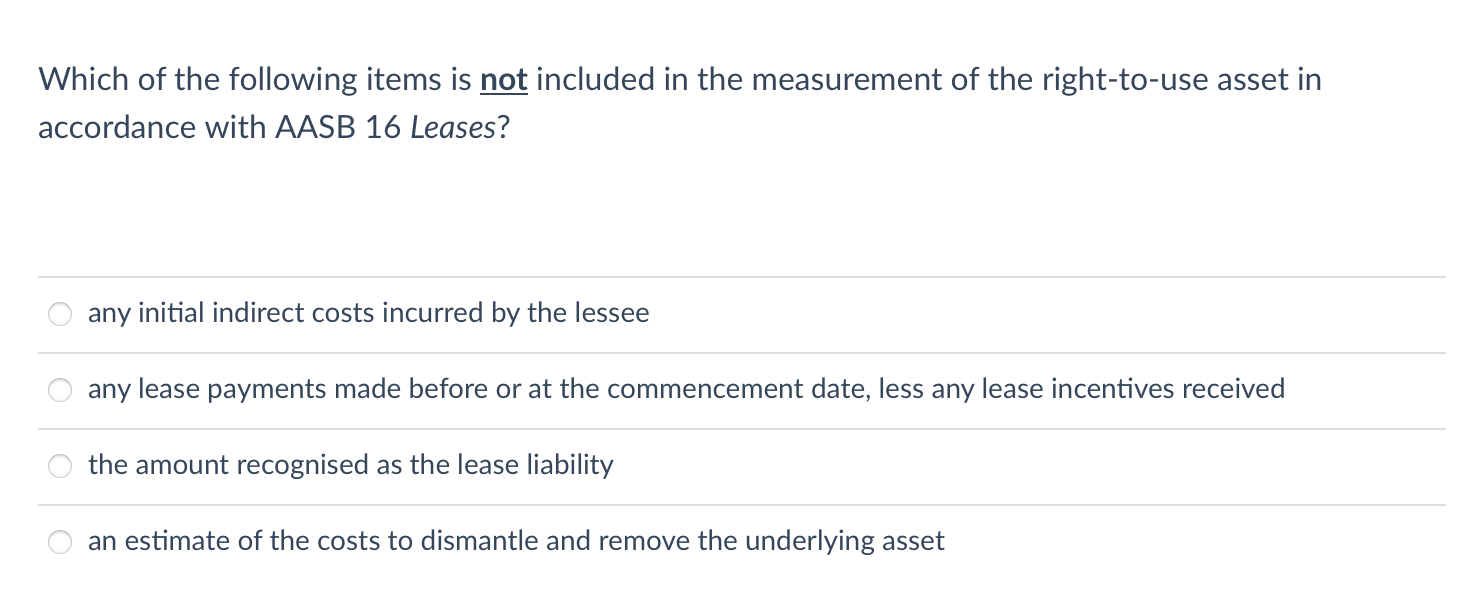Click the underlined bold word 'not' in the question
Image resolution: width=1470 pixels, height=596 pixels.
pos(504,79)
